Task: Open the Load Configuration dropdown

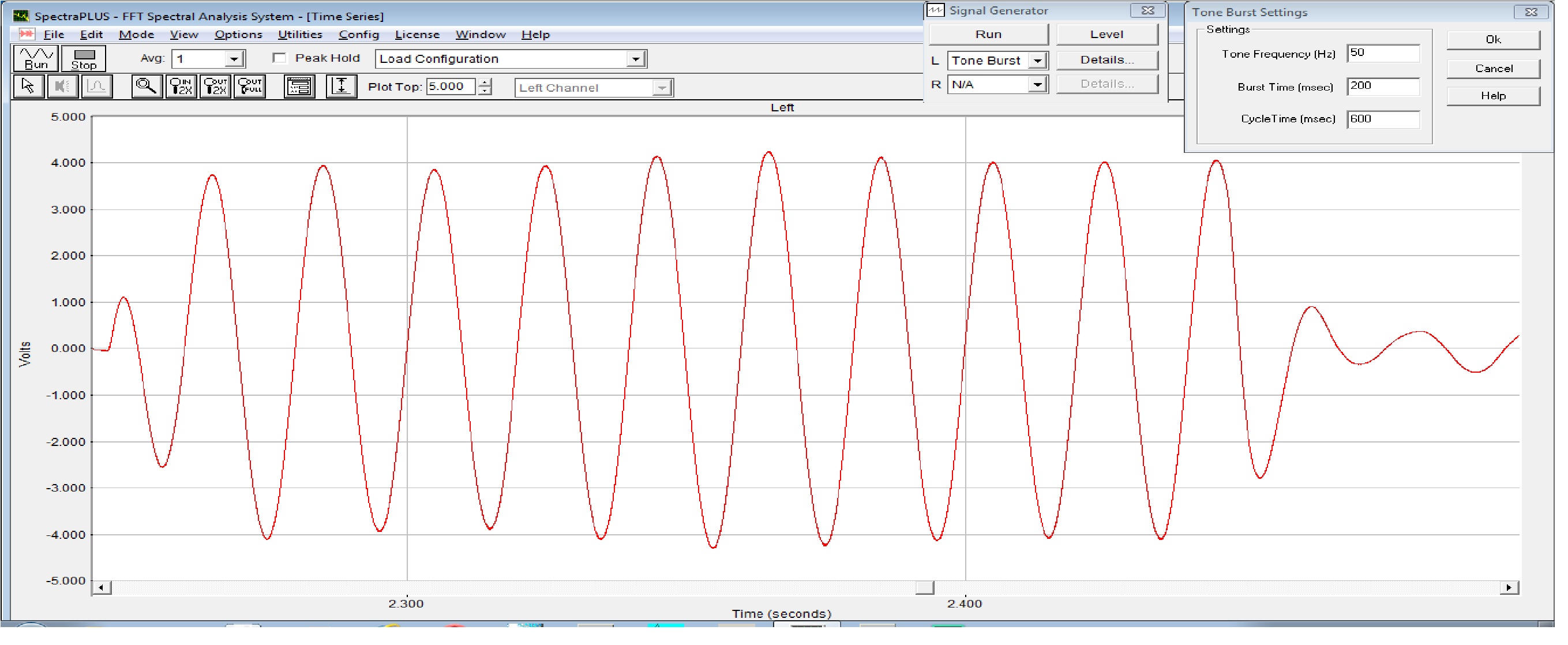Action: tap(636, 59)
